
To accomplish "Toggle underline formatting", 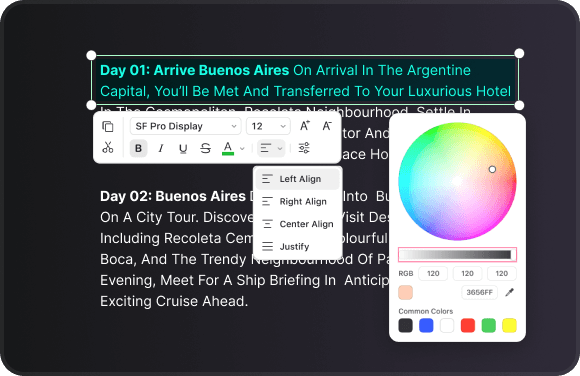I will click(183, 148).
